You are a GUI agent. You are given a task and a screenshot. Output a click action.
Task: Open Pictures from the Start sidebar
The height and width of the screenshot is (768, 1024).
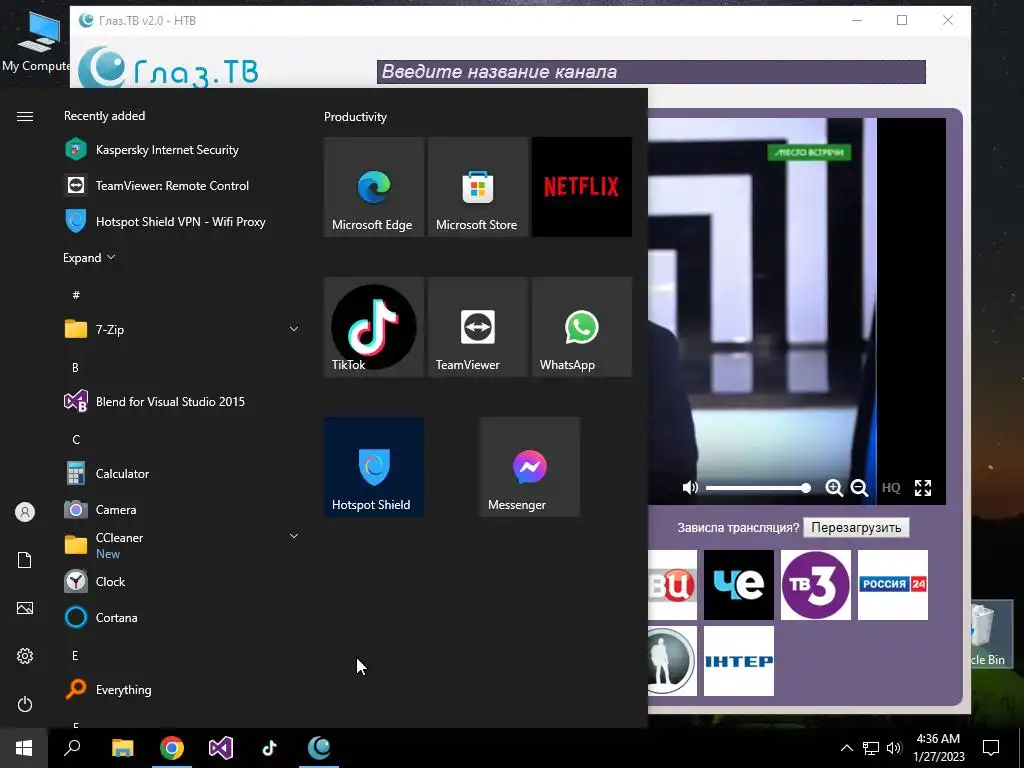point(25,608)
